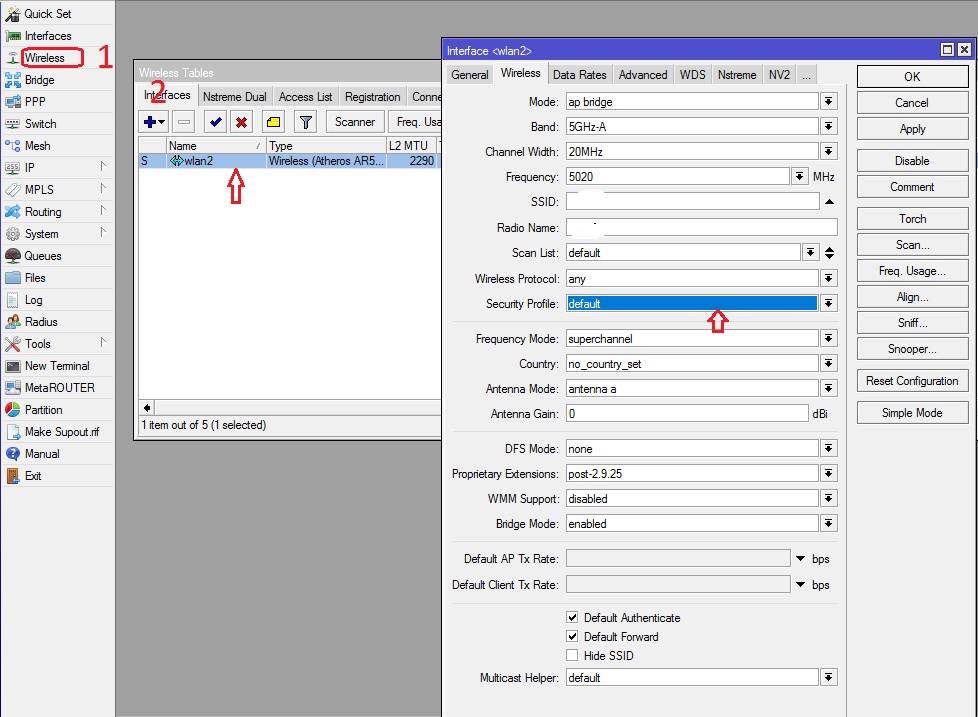Screen dimensions: 978x717
Task: Switch to the Data Rates tab
Action: (x=579, y=75)
